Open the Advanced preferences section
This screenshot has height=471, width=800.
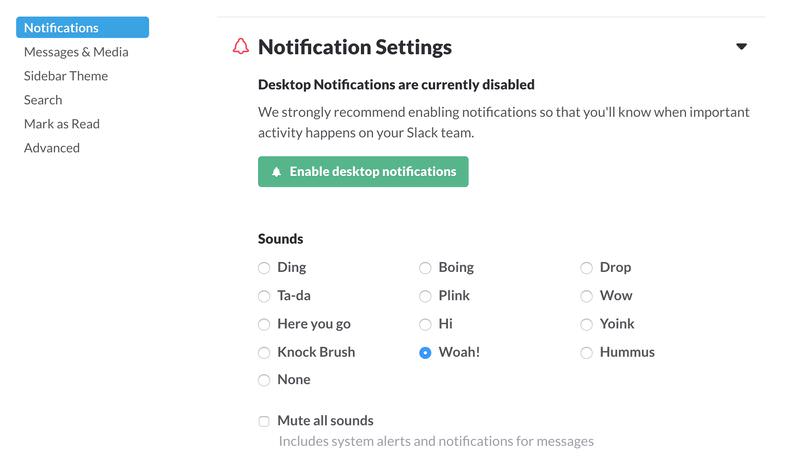(52, 148)
